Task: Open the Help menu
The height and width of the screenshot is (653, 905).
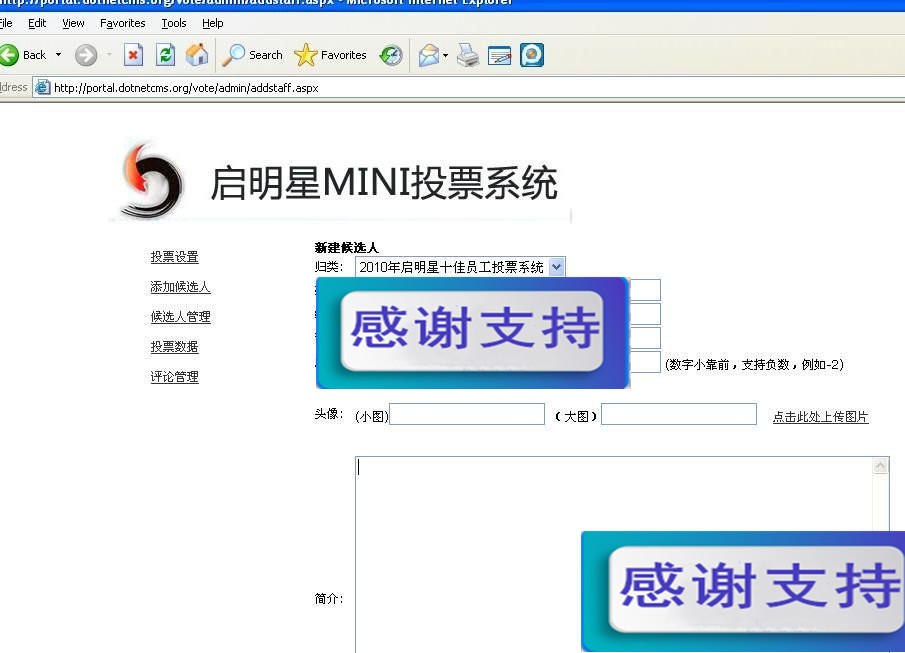Action: (x=212, y=23)
